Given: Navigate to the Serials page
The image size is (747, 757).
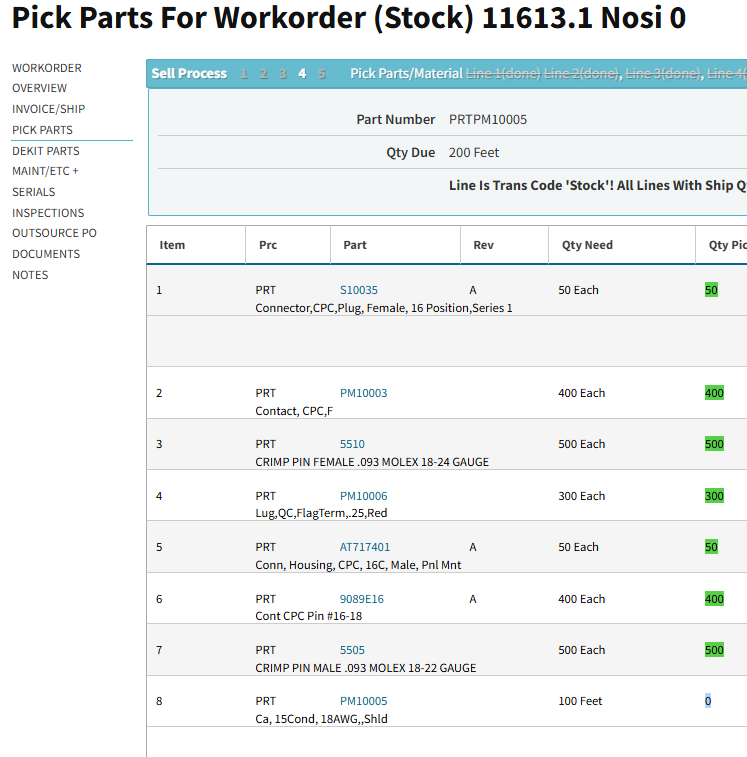Looking at the screenshot, I should pos(34,192).
